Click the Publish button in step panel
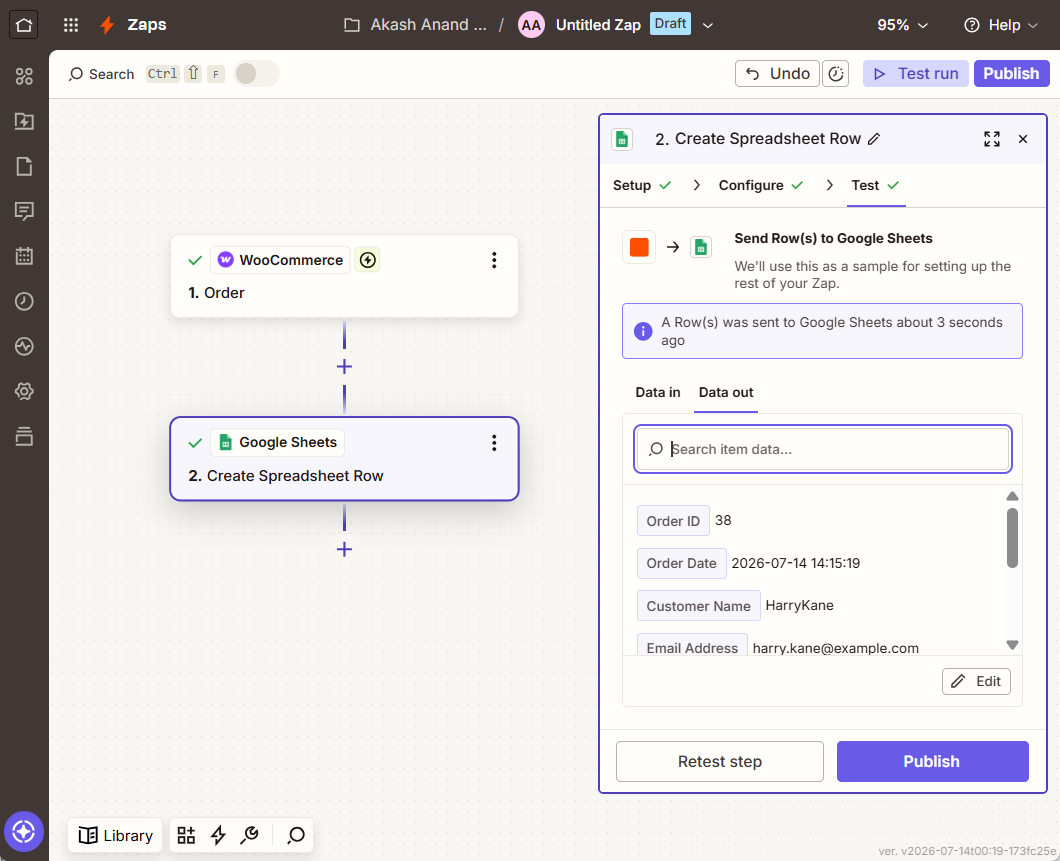This screenshot has width=1060, height=861. pos(933,762)
